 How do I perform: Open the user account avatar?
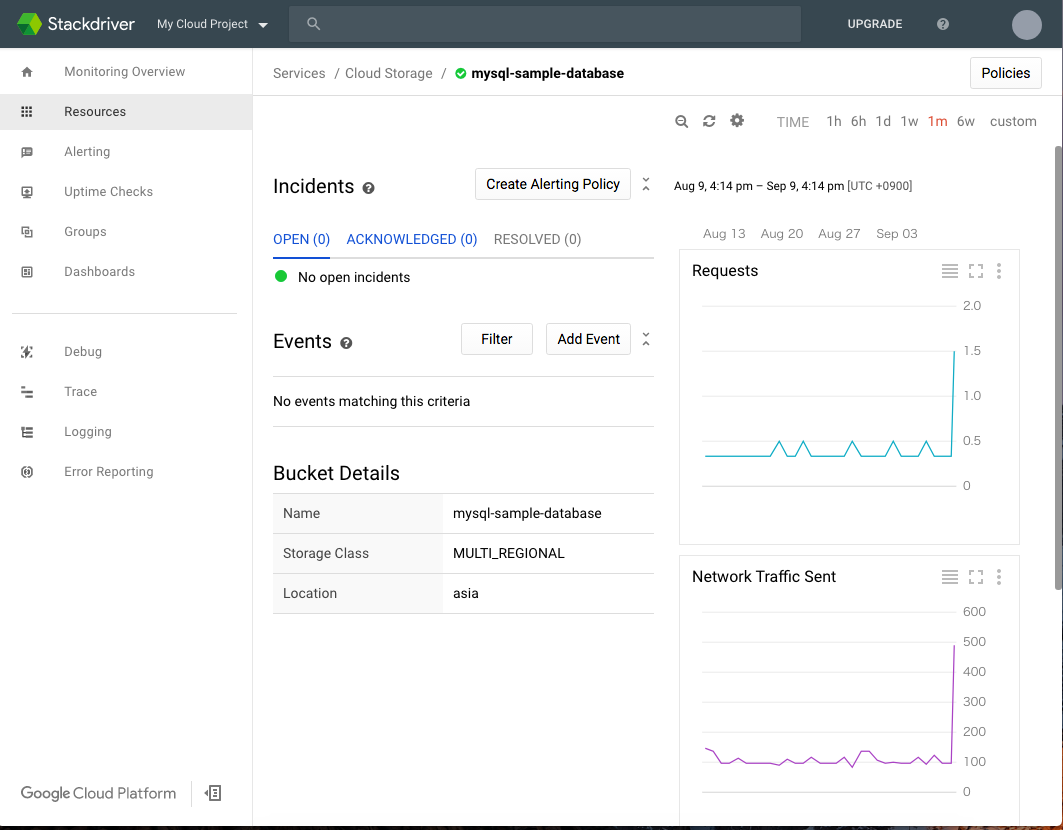click(1026, 24)
